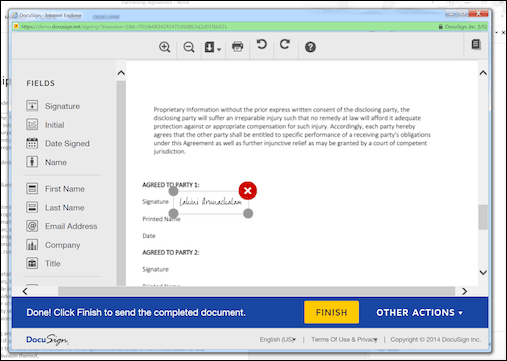The image size is (507, 361).
Task: Select the First Name field icon
Action: pos(32,189)
